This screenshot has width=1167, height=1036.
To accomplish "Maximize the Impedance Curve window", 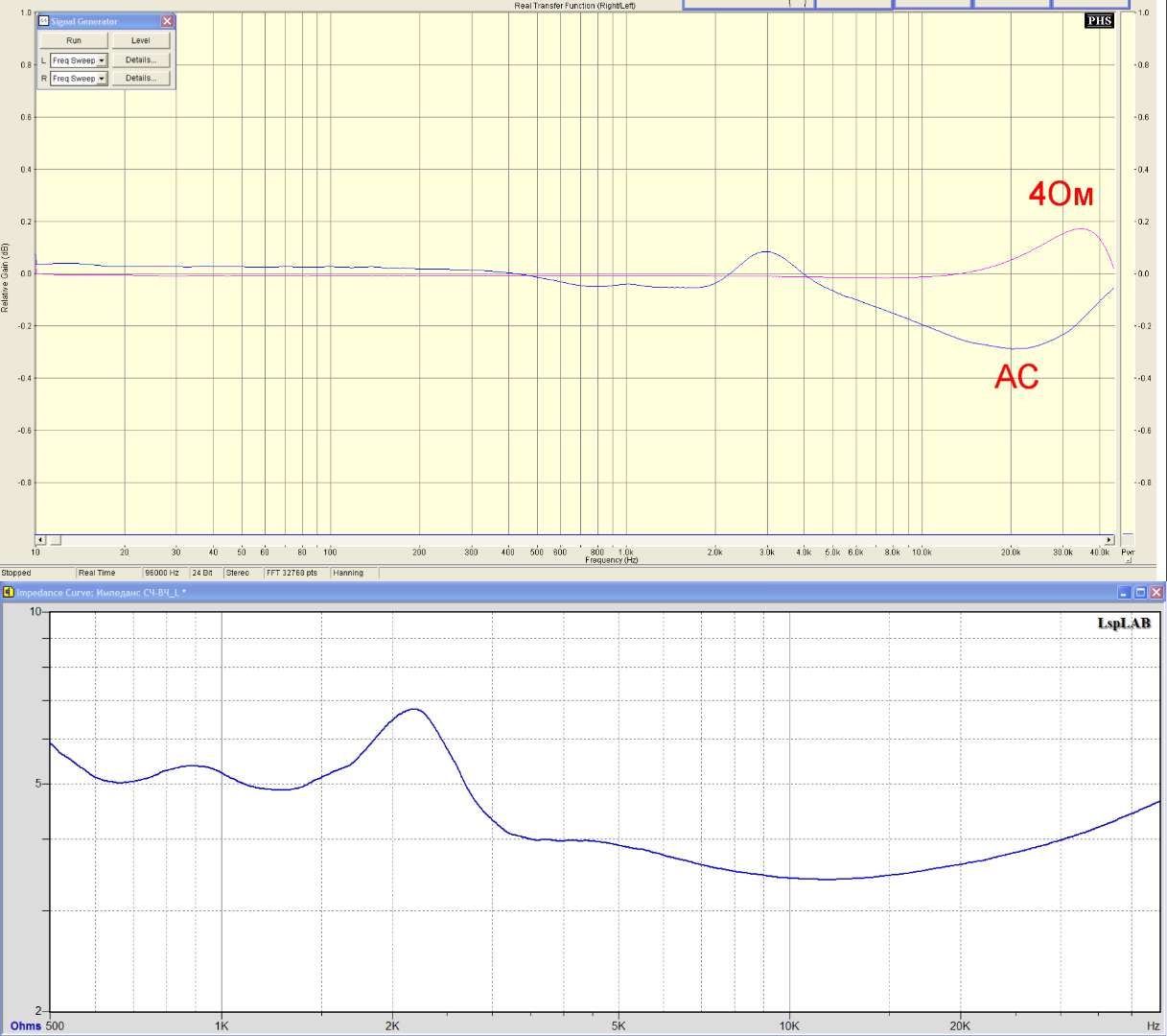I will [x=1140, y=593].
